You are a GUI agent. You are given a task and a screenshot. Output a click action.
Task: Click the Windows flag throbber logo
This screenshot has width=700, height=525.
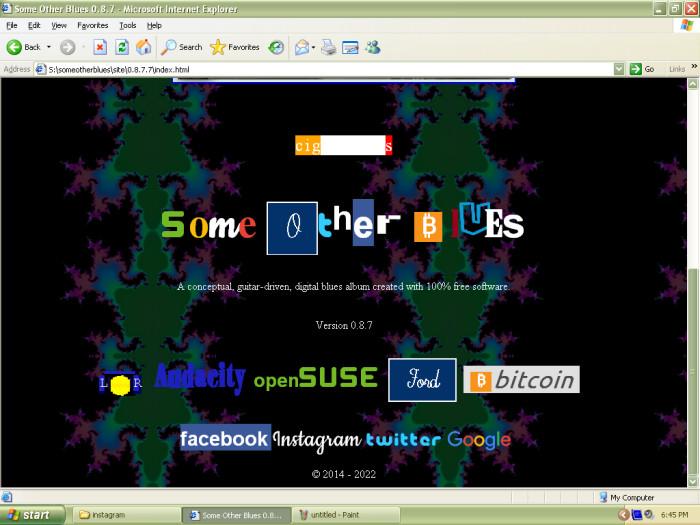(687, 25)
